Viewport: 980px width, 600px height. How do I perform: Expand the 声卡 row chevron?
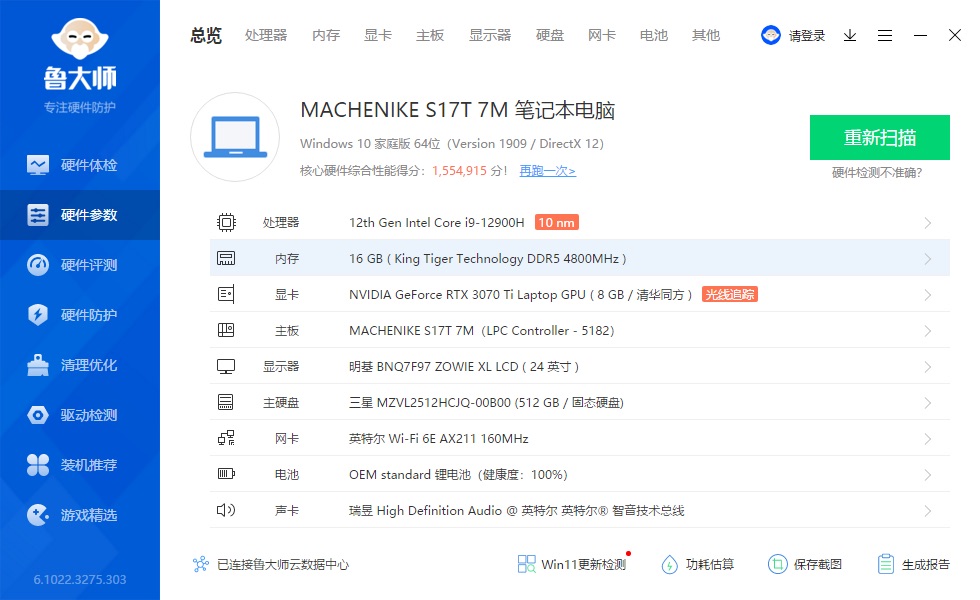(928, 511)
